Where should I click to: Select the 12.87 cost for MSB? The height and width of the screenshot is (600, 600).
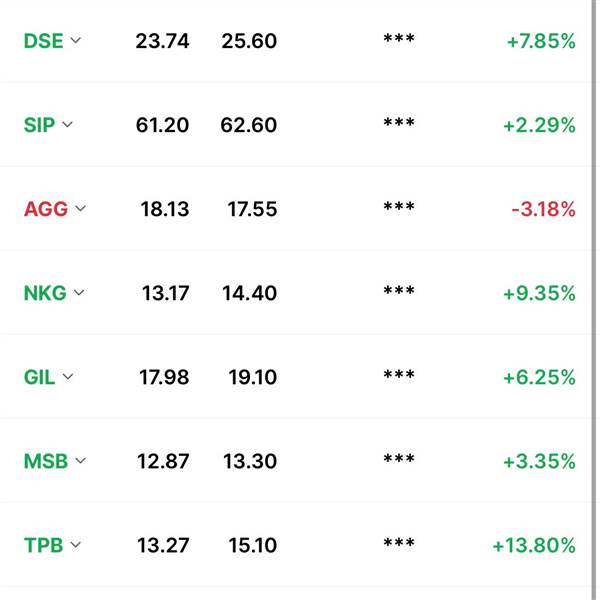(163, 461)
